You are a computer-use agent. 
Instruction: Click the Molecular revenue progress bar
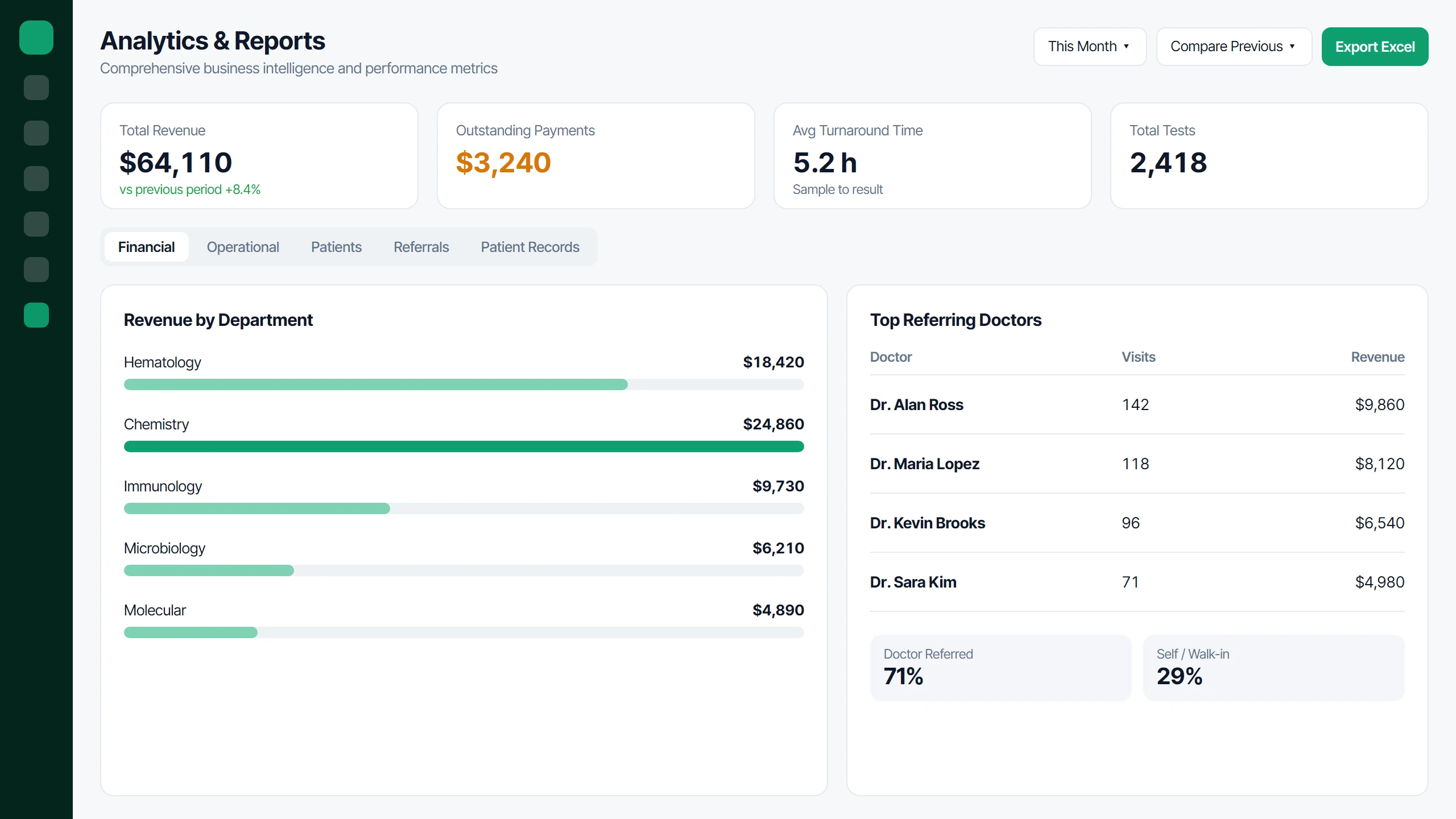pos(464,632)
